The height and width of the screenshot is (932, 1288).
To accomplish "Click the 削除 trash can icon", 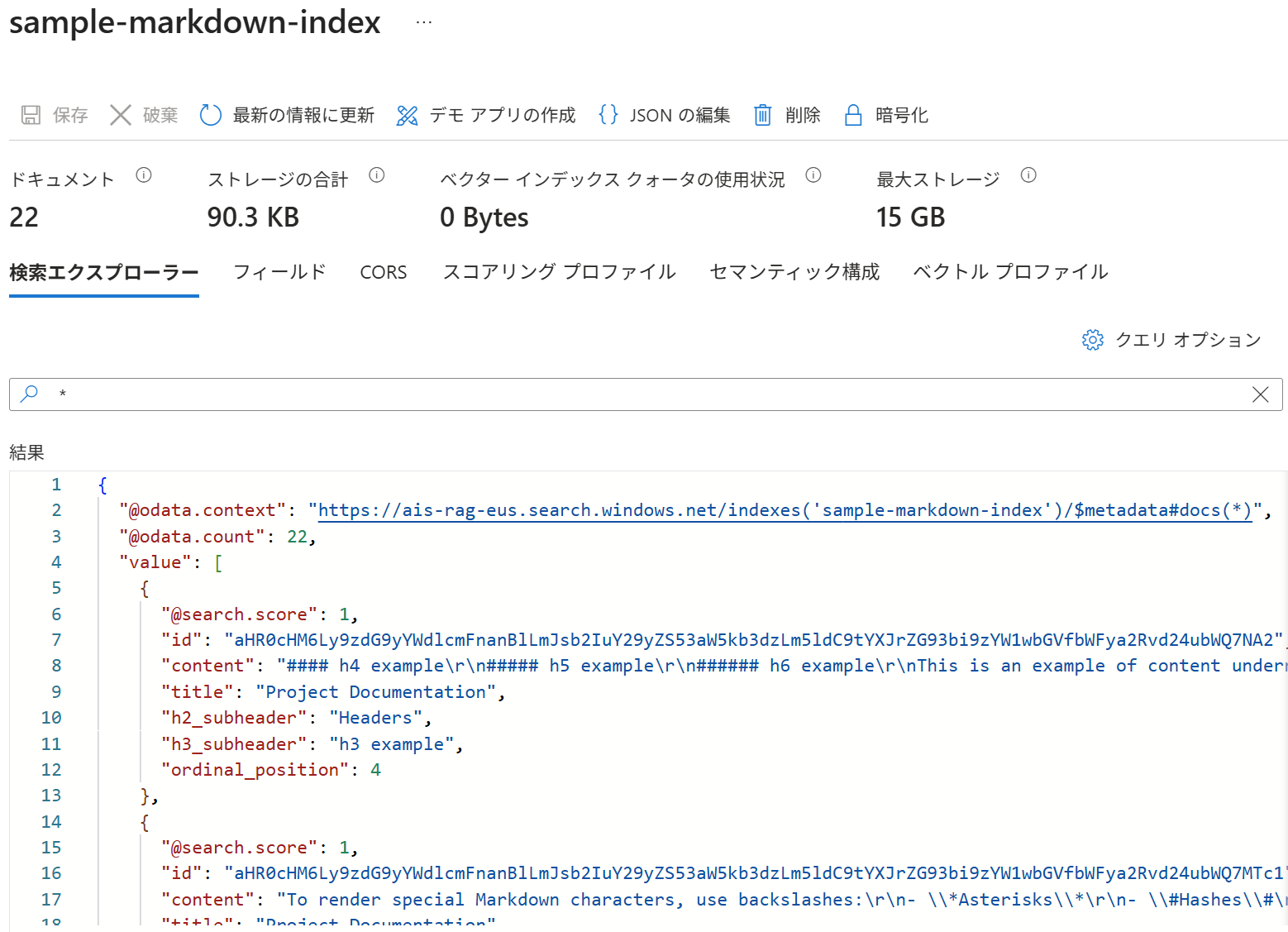I will pos(763,115).
